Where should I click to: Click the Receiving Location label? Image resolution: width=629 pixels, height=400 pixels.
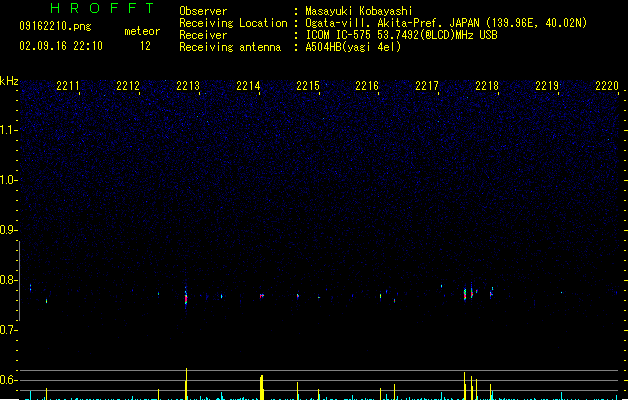[233, 23]
